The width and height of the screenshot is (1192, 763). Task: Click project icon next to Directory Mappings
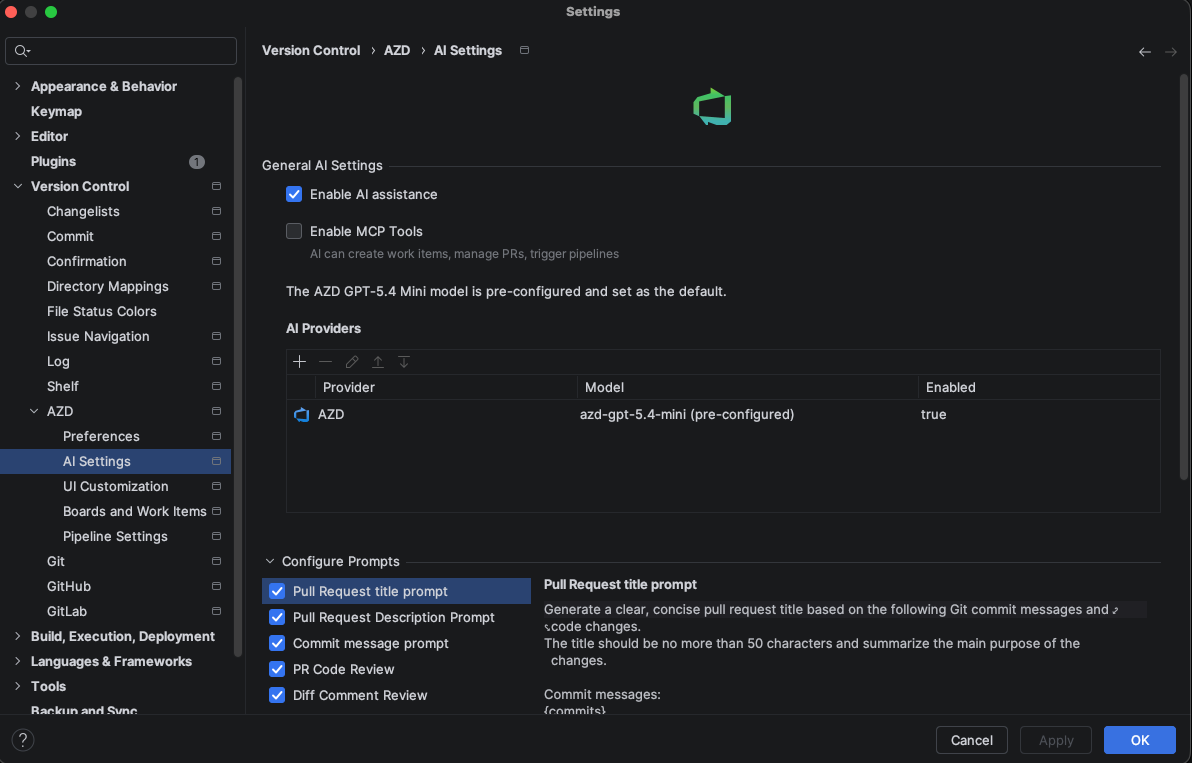(216, 287)
